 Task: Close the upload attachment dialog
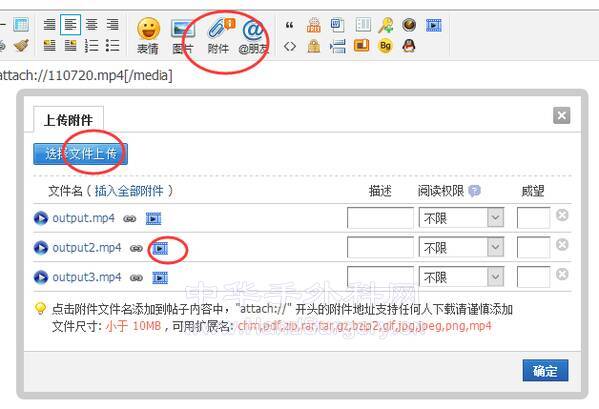[562, 115]
